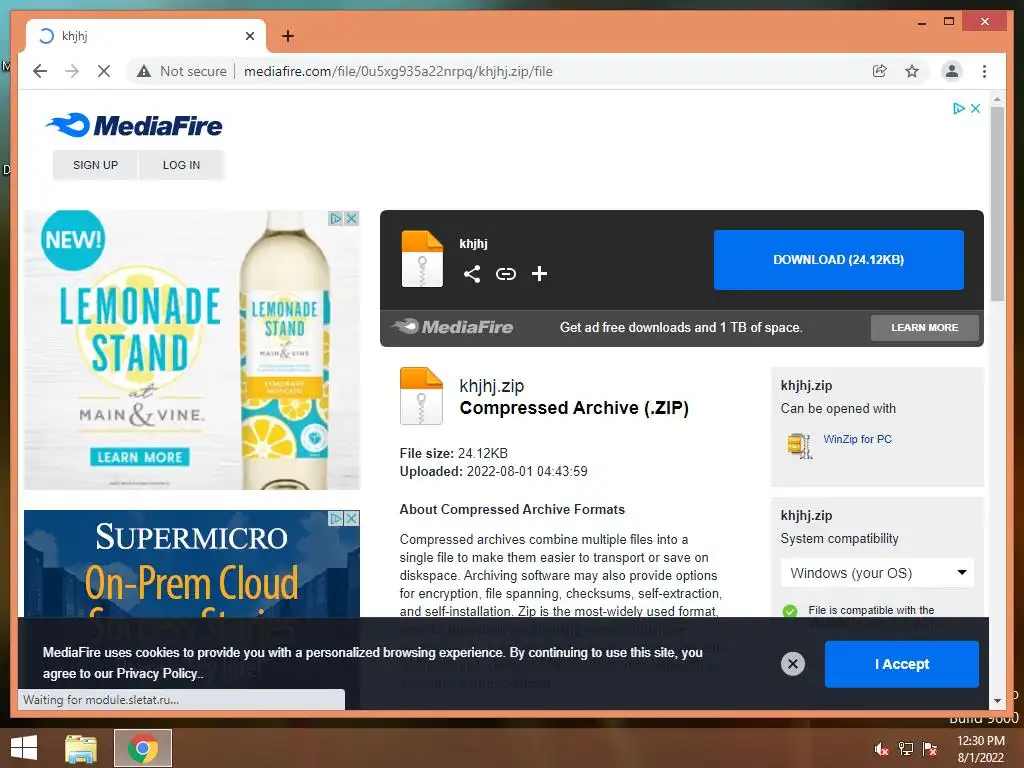Click the Chrome taskbar icon
Viewport: 1024px width, 768px height.
pyautogui.click(x=142, y=748)
